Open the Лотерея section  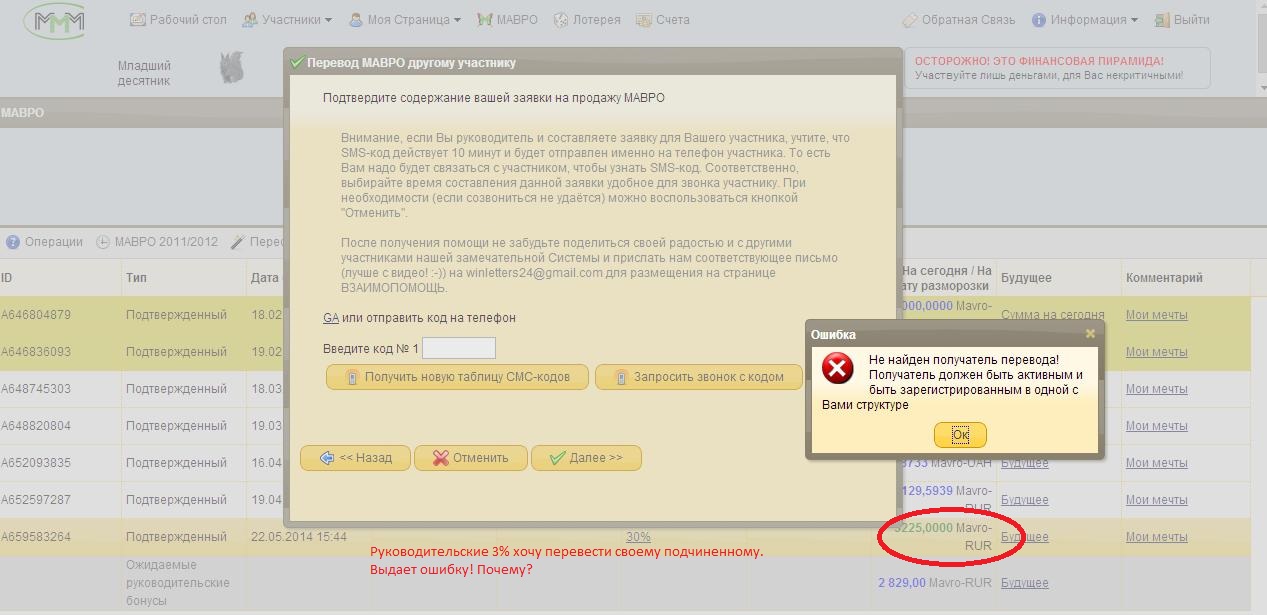tap(587, 19)
